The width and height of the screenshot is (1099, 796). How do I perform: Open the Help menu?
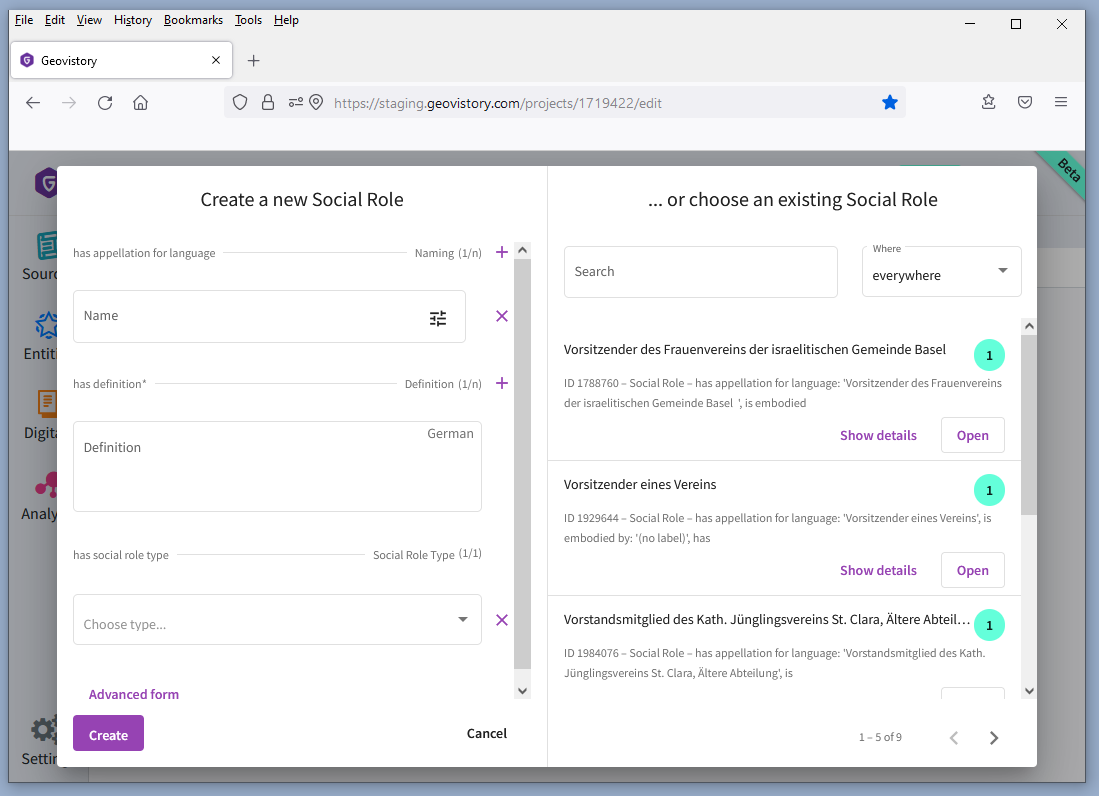pos(286,20)
